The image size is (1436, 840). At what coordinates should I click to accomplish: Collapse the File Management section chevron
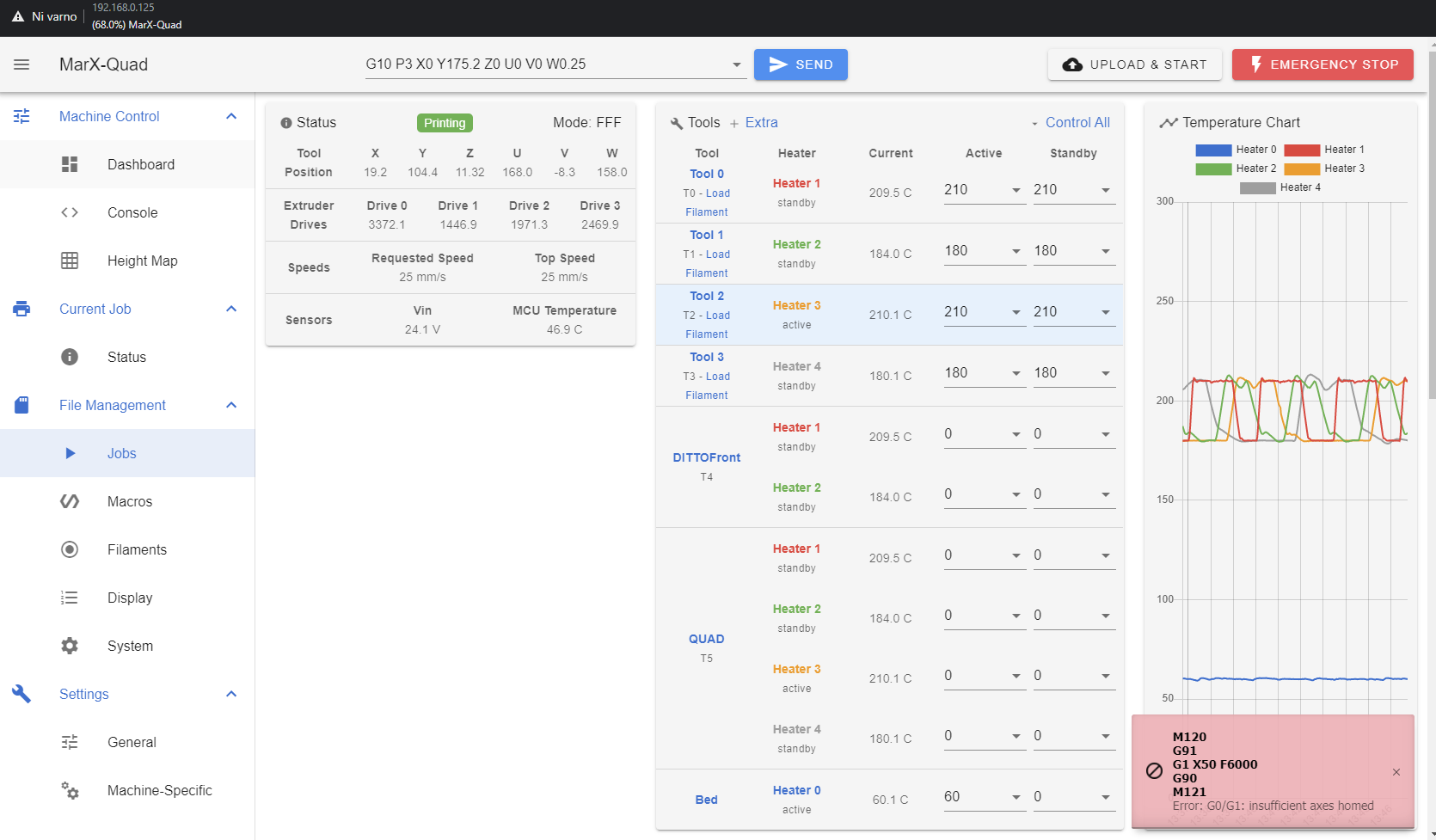(231, 405)
